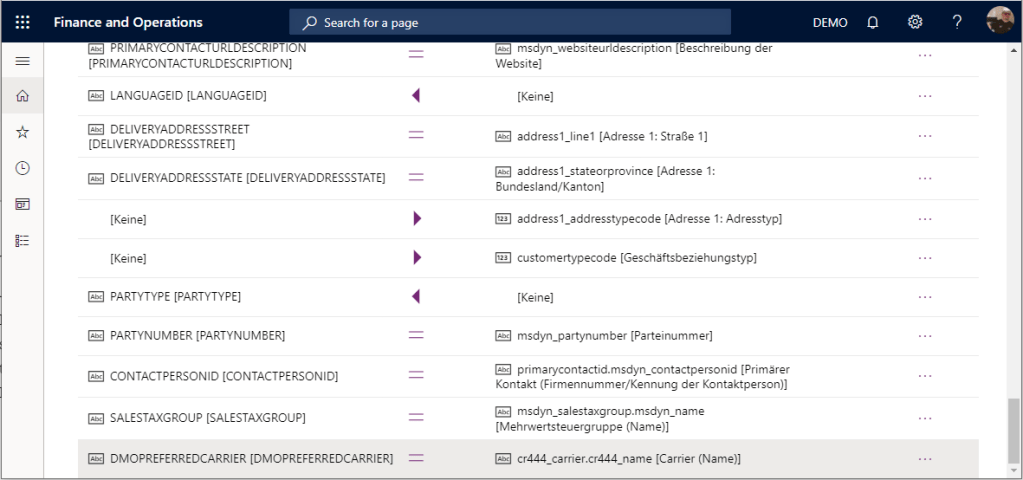Viewport: 1023px width, 480px height.
Task: Select address1_addresstypecode target field
Action: tap(649, 219)
